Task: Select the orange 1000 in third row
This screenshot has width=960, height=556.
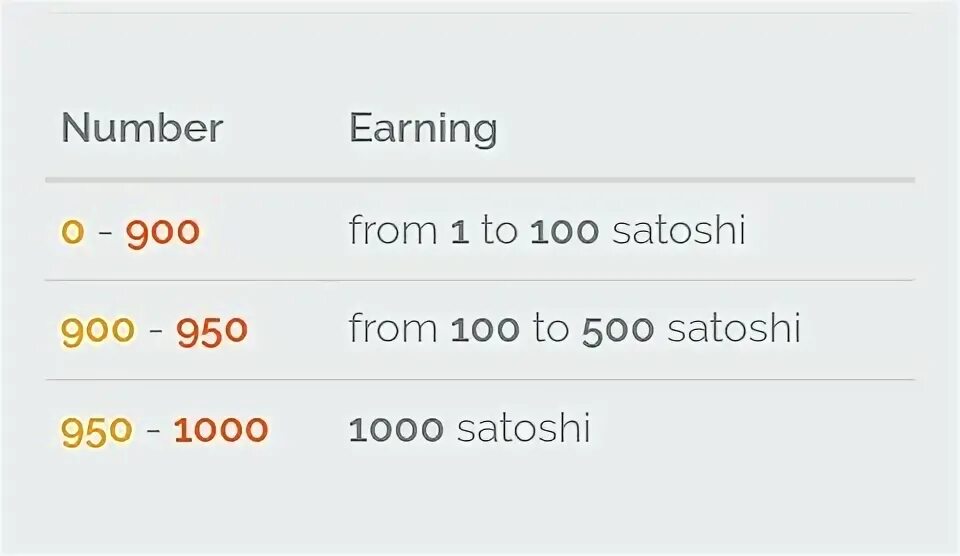Action: (221, 429)
